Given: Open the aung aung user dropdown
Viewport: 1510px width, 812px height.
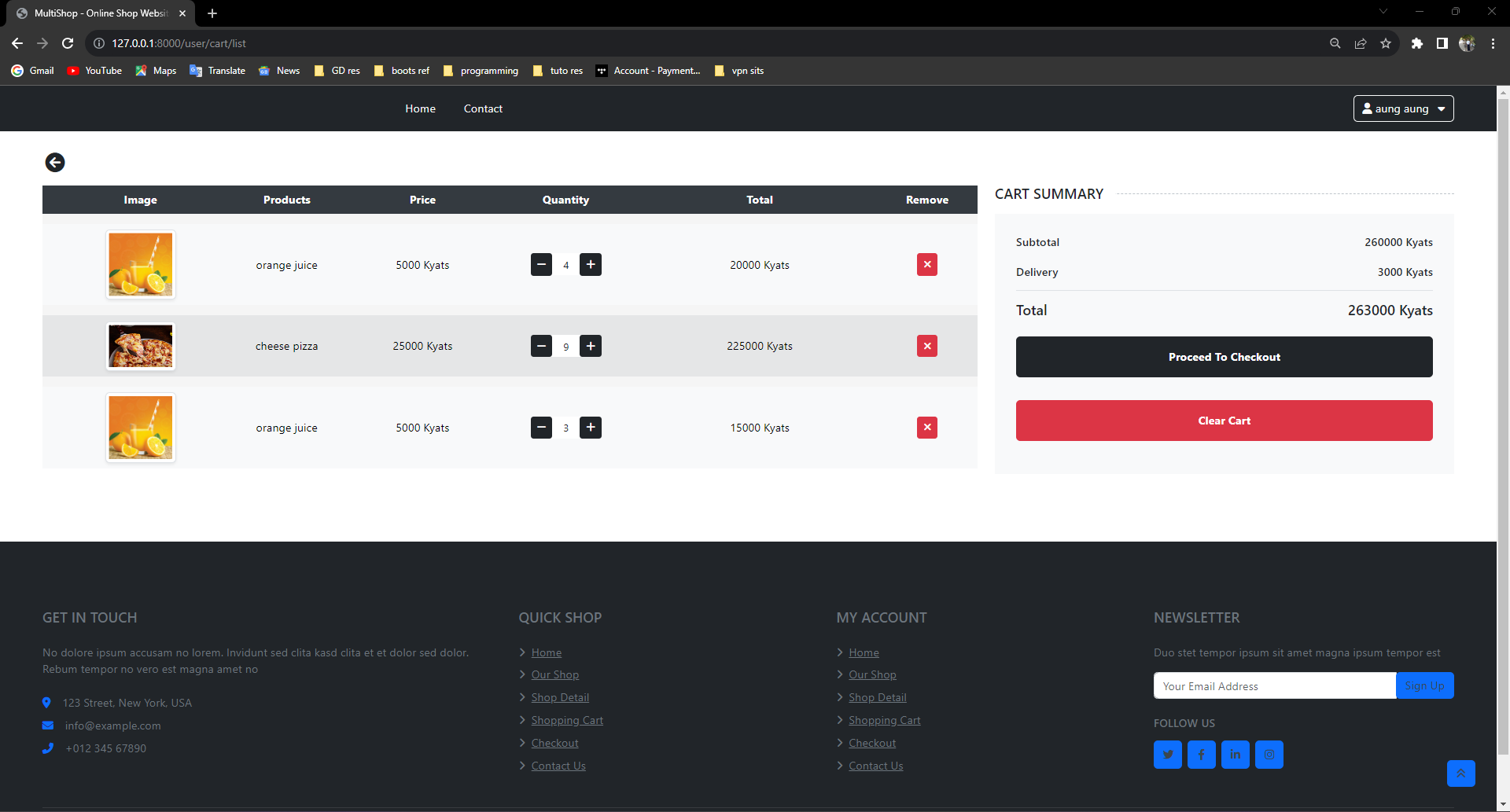Looking at the screenshot, I should (x=1404, y=108).
